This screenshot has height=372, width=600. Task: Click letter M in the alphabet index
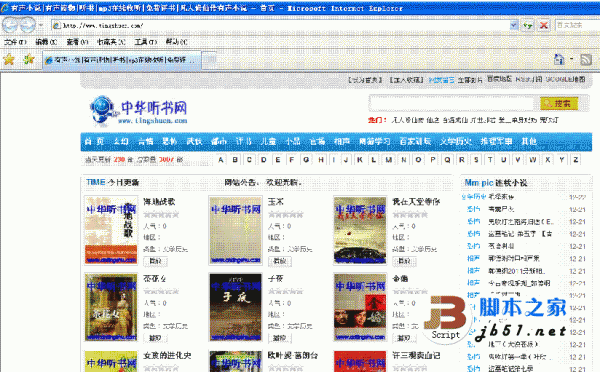(389, 160)
